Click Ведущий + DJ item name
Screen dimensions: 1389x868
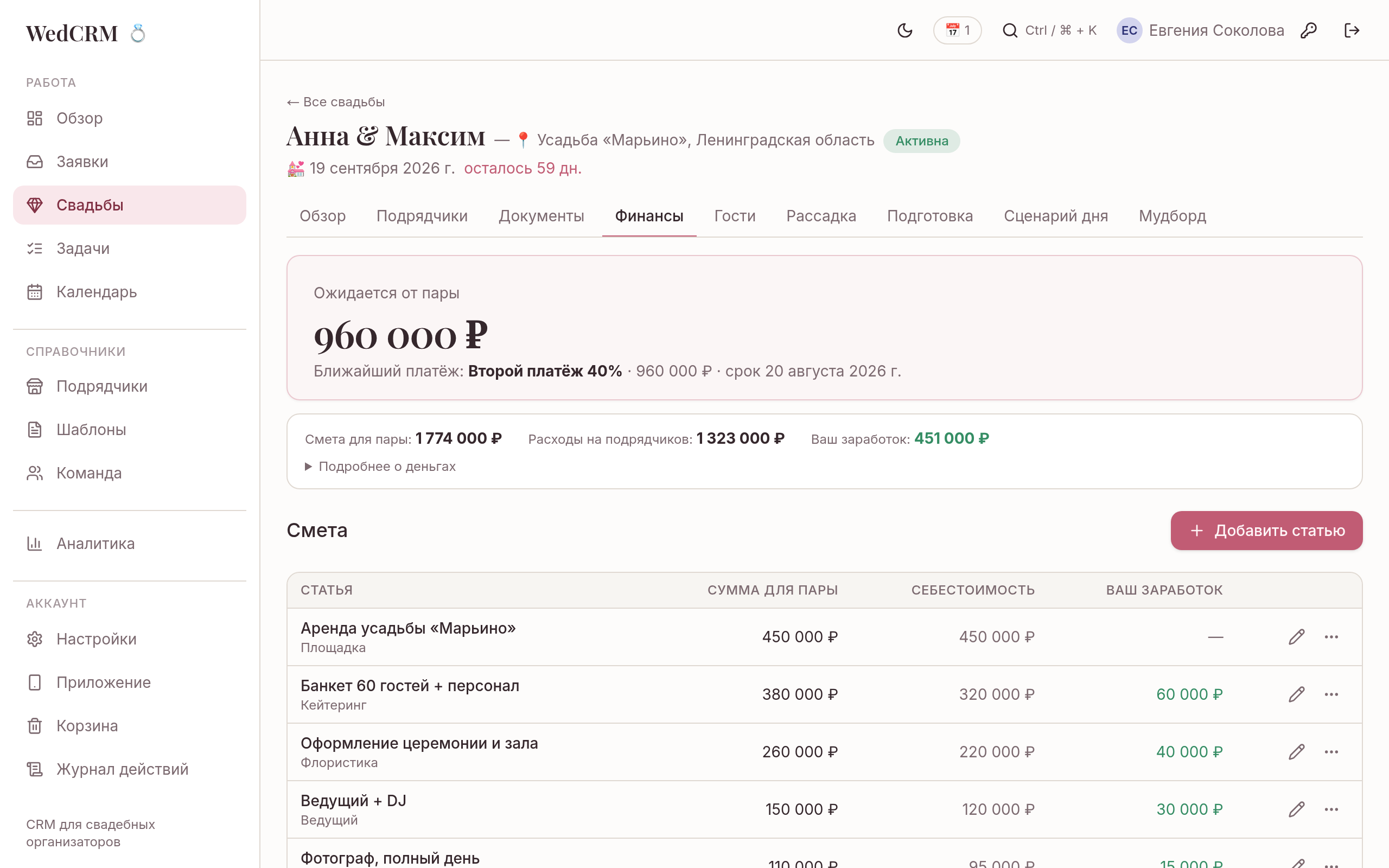(x=354, y=800)
